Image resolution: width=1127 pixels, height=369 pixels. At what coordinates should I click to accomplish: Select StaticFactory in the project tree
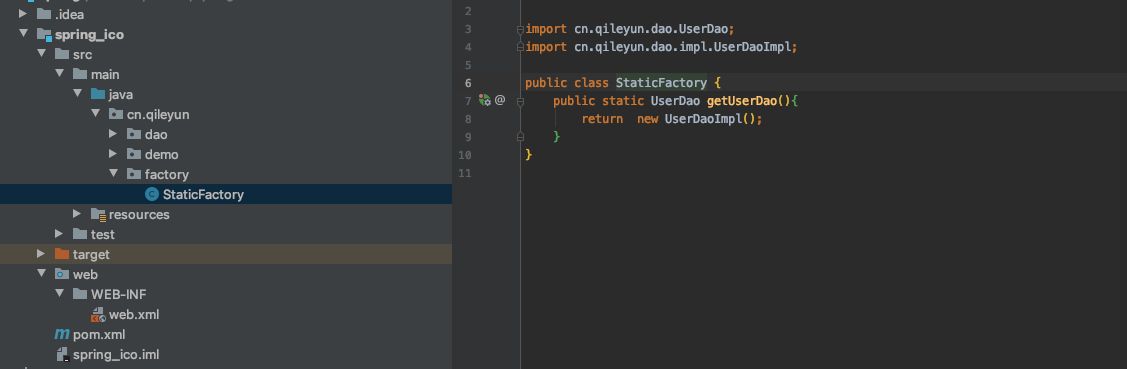click(x=203, y=194)
